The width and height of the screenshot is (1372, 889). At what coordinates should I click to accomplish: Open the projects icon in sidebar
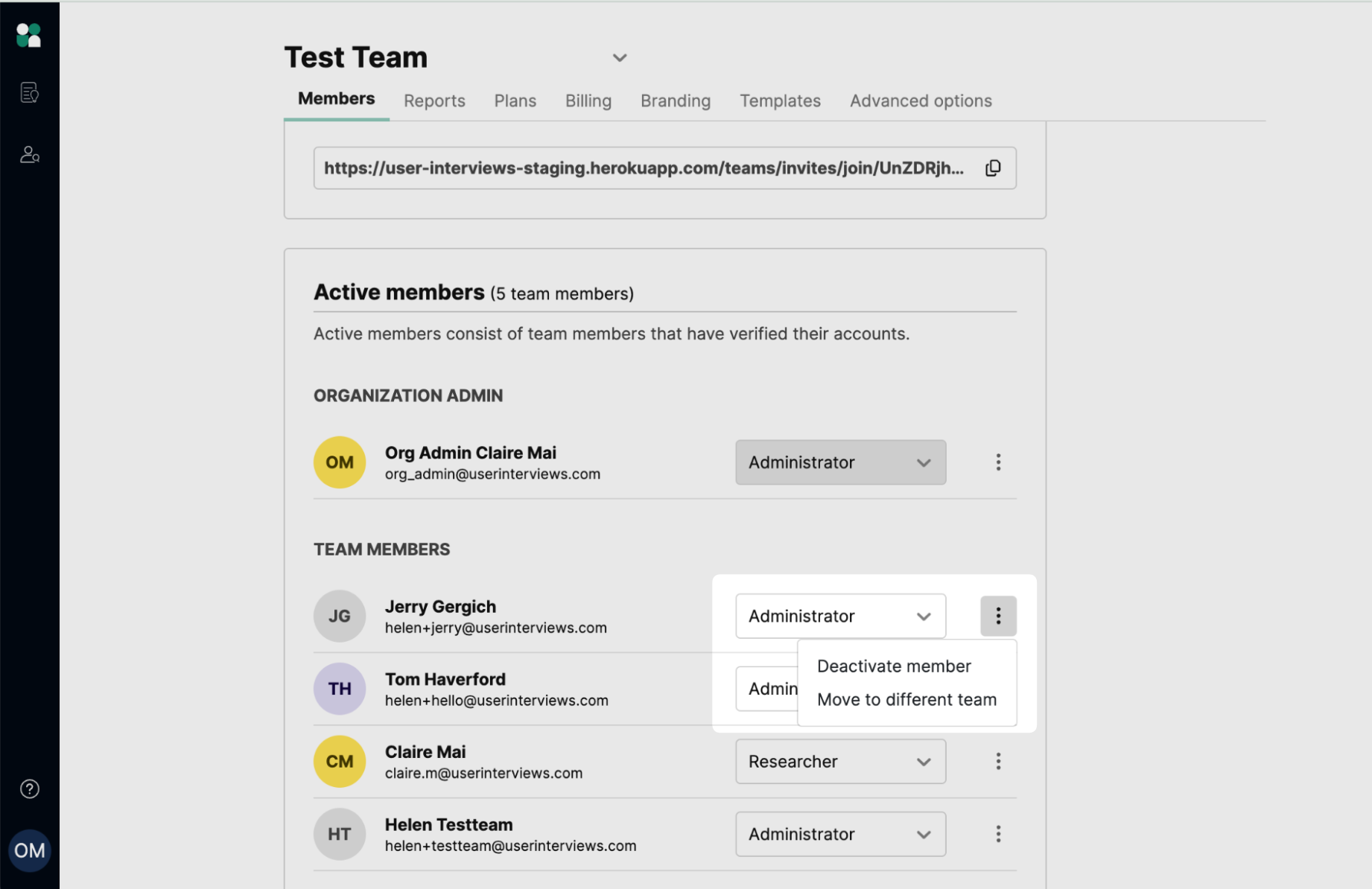29,92
